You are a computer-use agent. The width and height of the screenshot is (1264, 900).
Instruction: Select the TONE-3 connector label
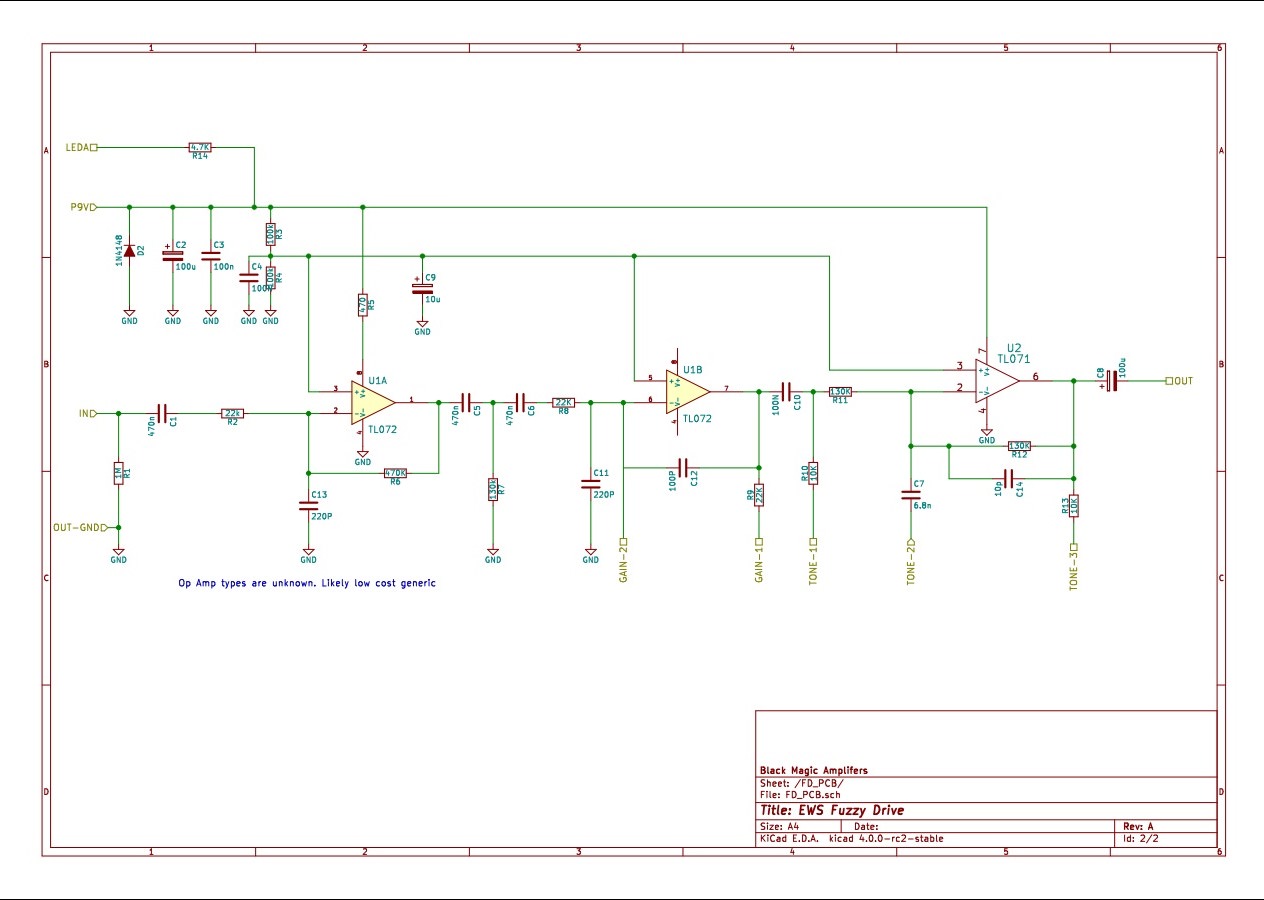click(x=1073, y=568)
